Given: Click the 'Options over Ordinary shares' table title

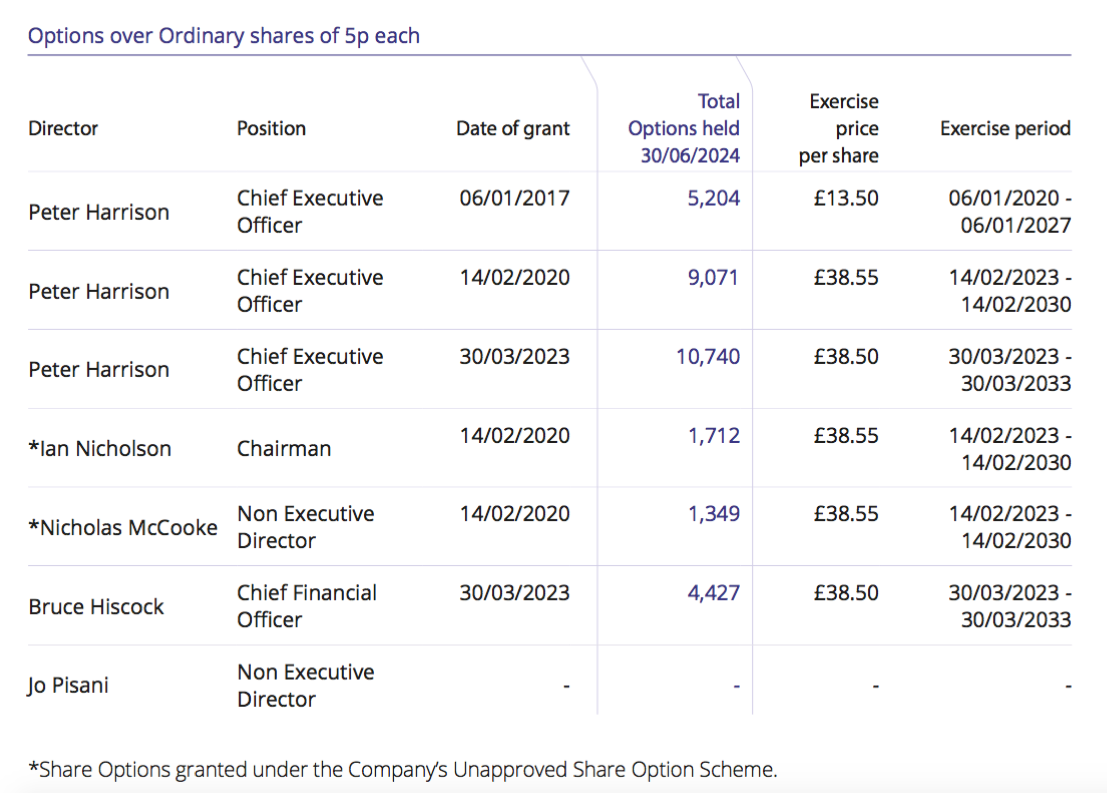Looking at the screenshot, I should pyautogui.click(x=224, y=36).
